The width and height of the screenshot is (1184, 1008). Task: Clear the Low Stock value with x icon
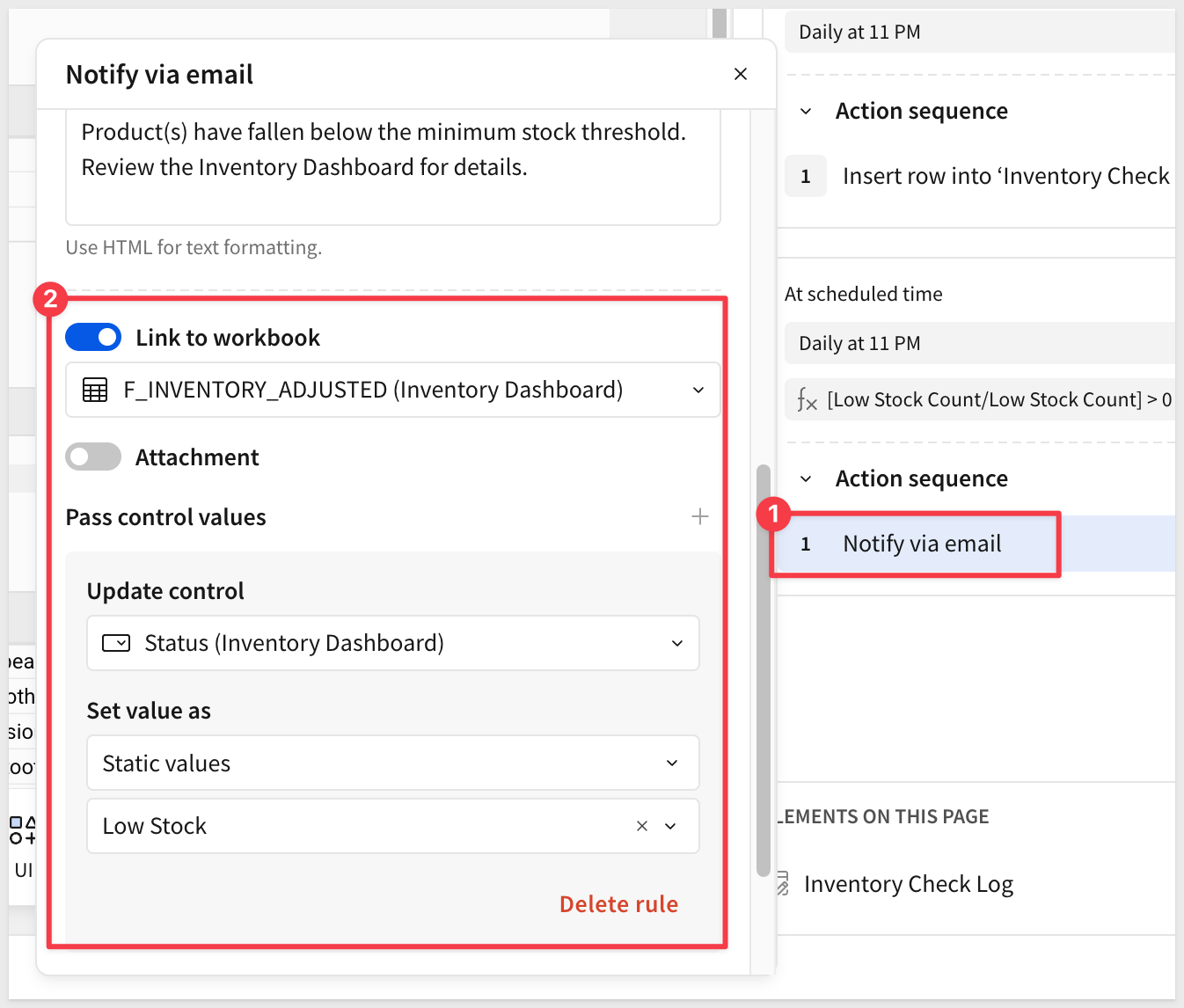642,826
